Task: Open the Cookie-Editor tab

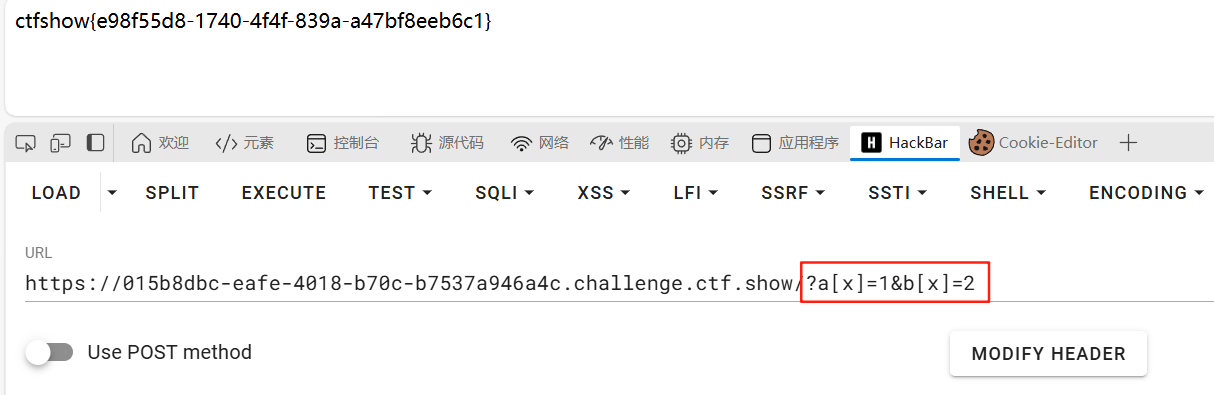Action: (x=1033, y=142)
